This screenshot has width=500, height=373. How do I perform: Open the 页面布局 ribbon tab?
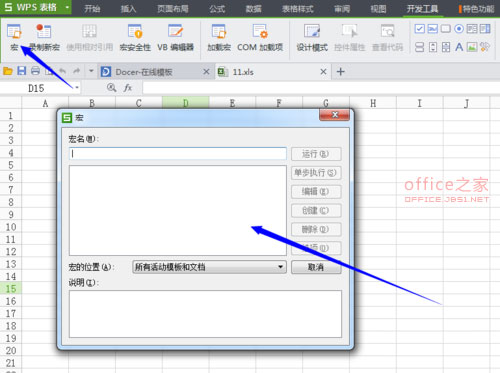click(173, 9)
